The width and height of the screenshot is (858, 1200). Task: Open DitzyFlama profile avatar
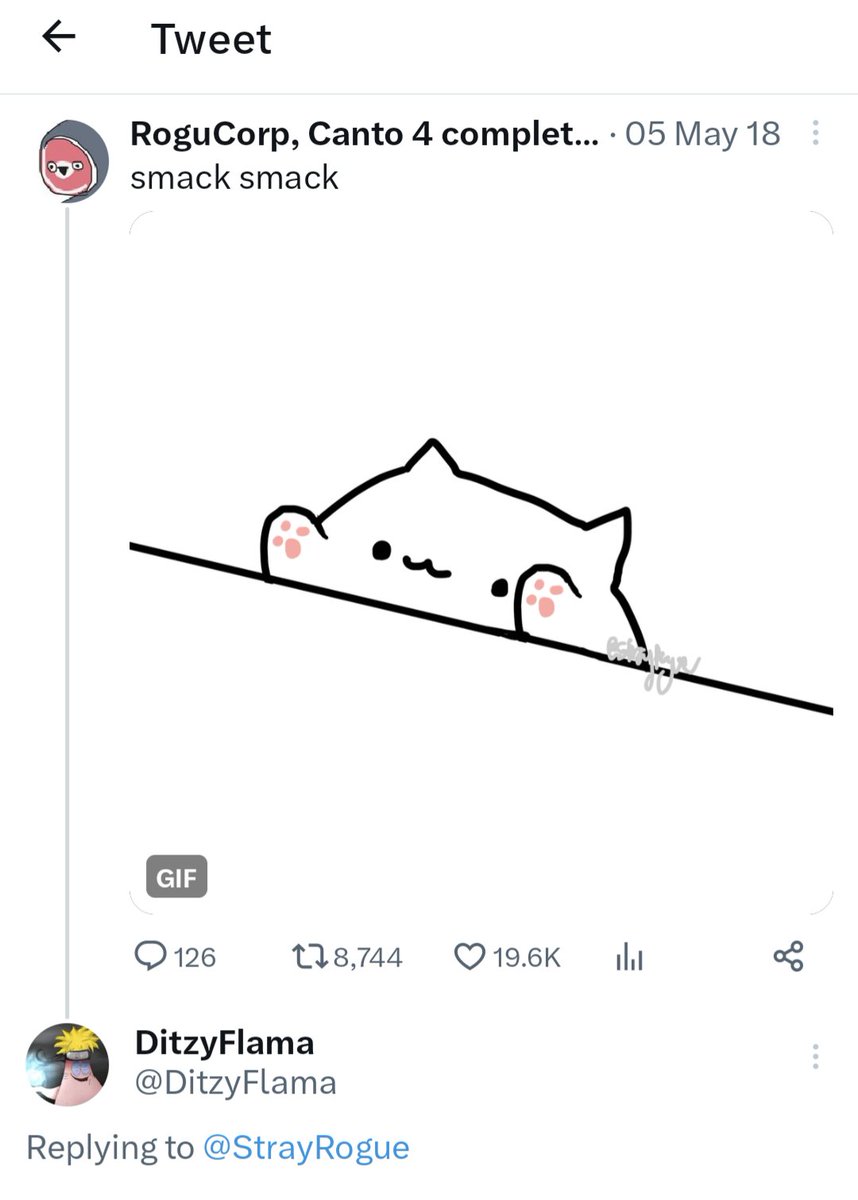(67, 1064)
